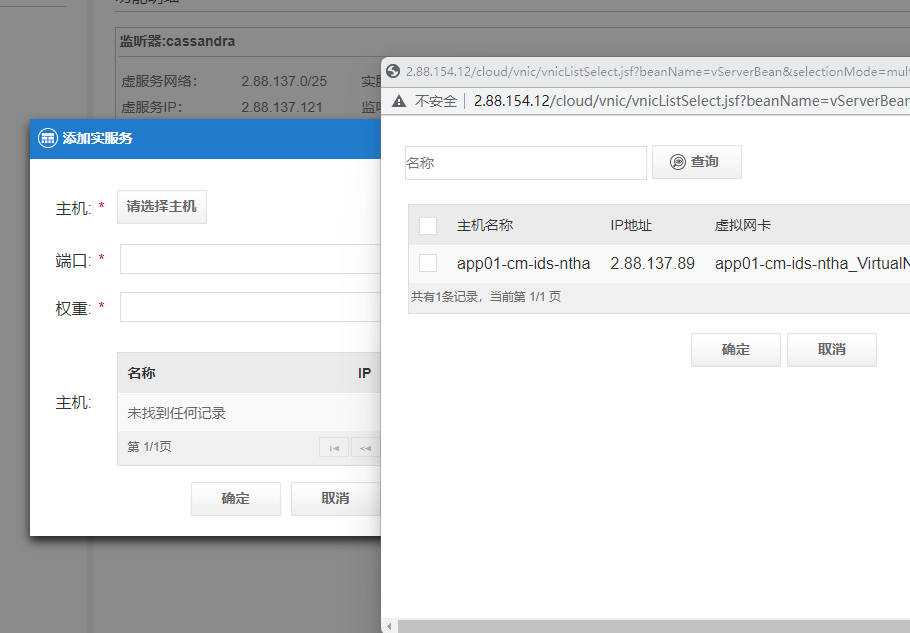The image size is (910, 633).
Task: Confirm selection with 确定 in popup window
Action: pos(735,349)
